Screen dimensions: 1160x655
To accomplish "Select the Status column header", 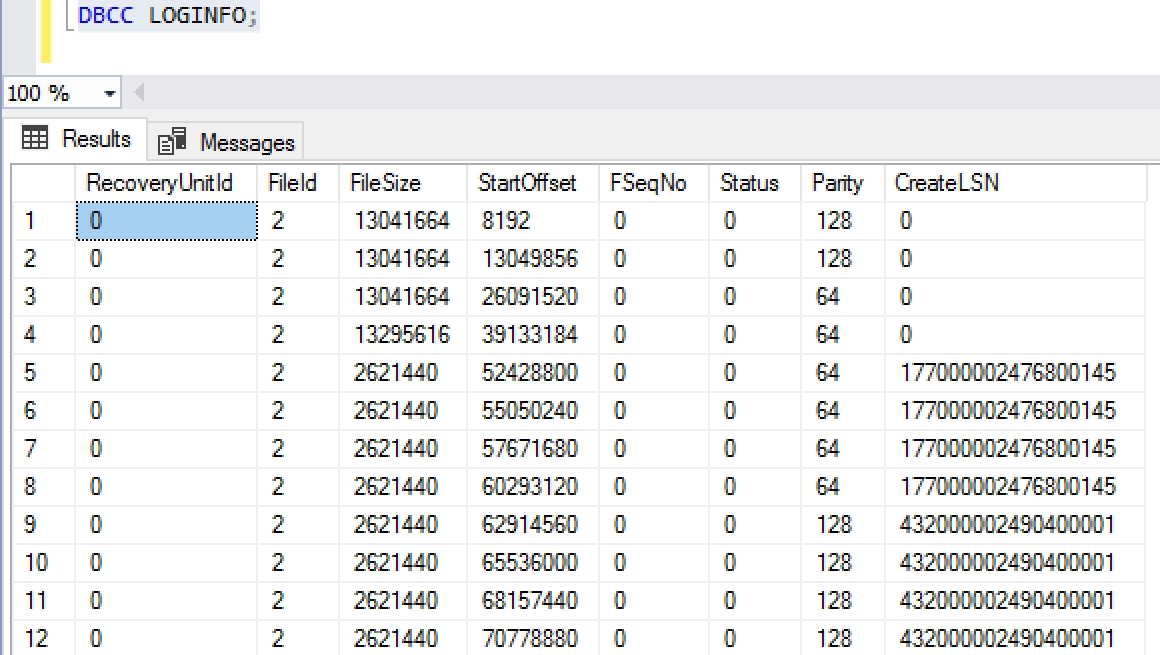I will click(749, 183).
